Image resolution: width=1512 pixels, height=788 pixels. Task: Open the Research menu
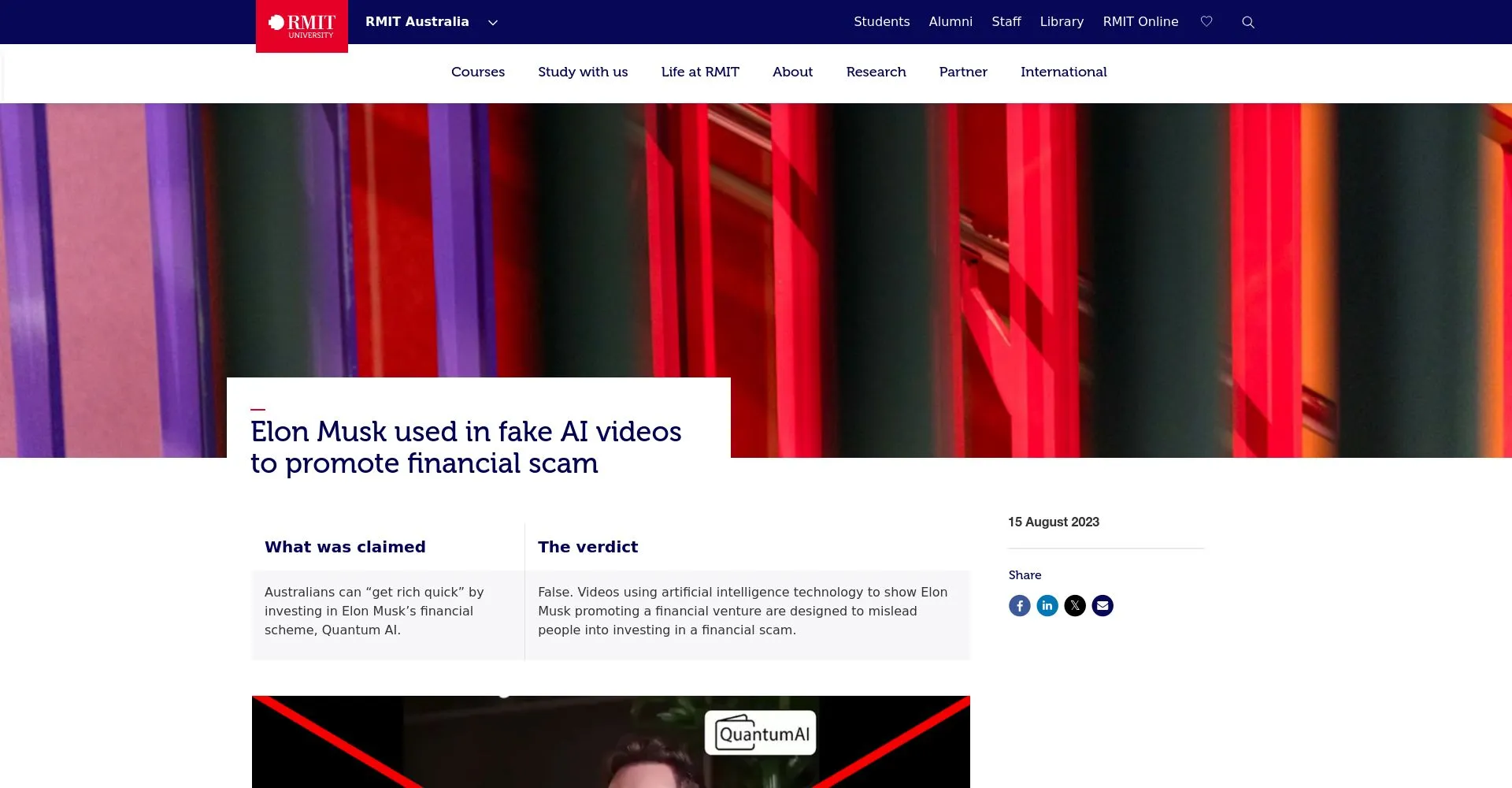pyautogui.click(x=876, y=72)
